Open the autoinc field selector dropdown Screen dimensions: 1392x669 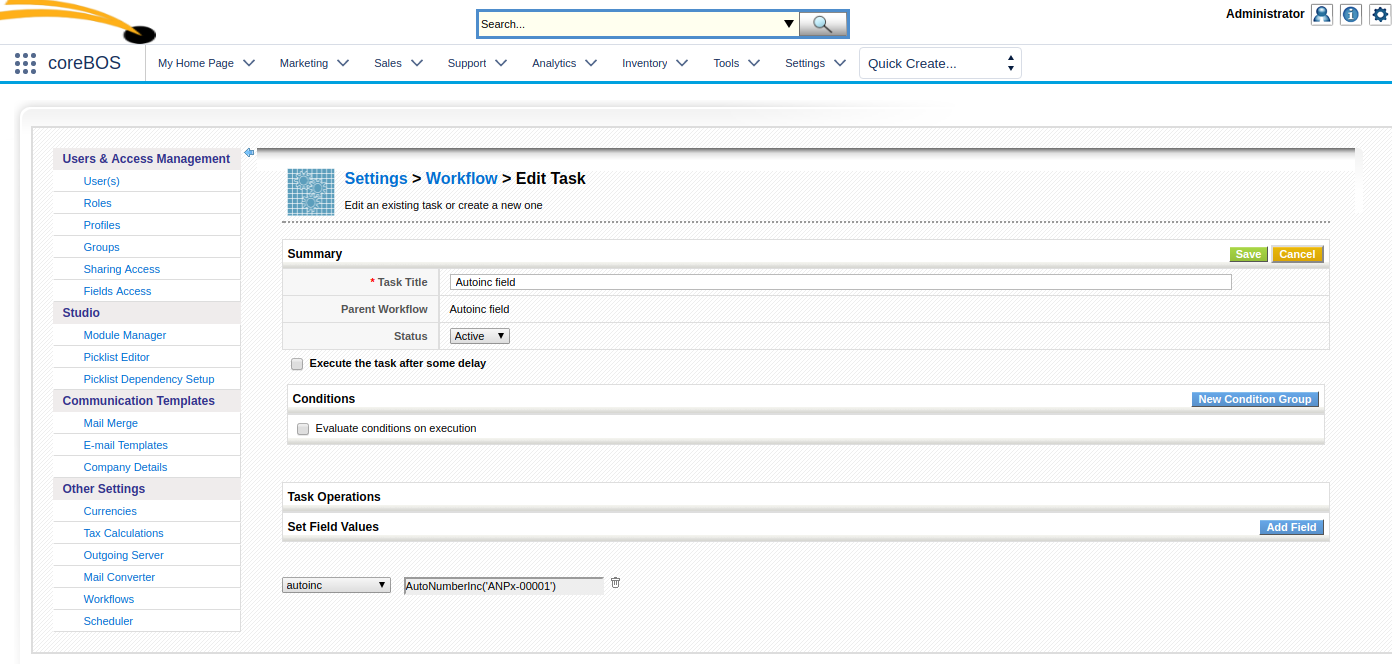click(337, 586)
